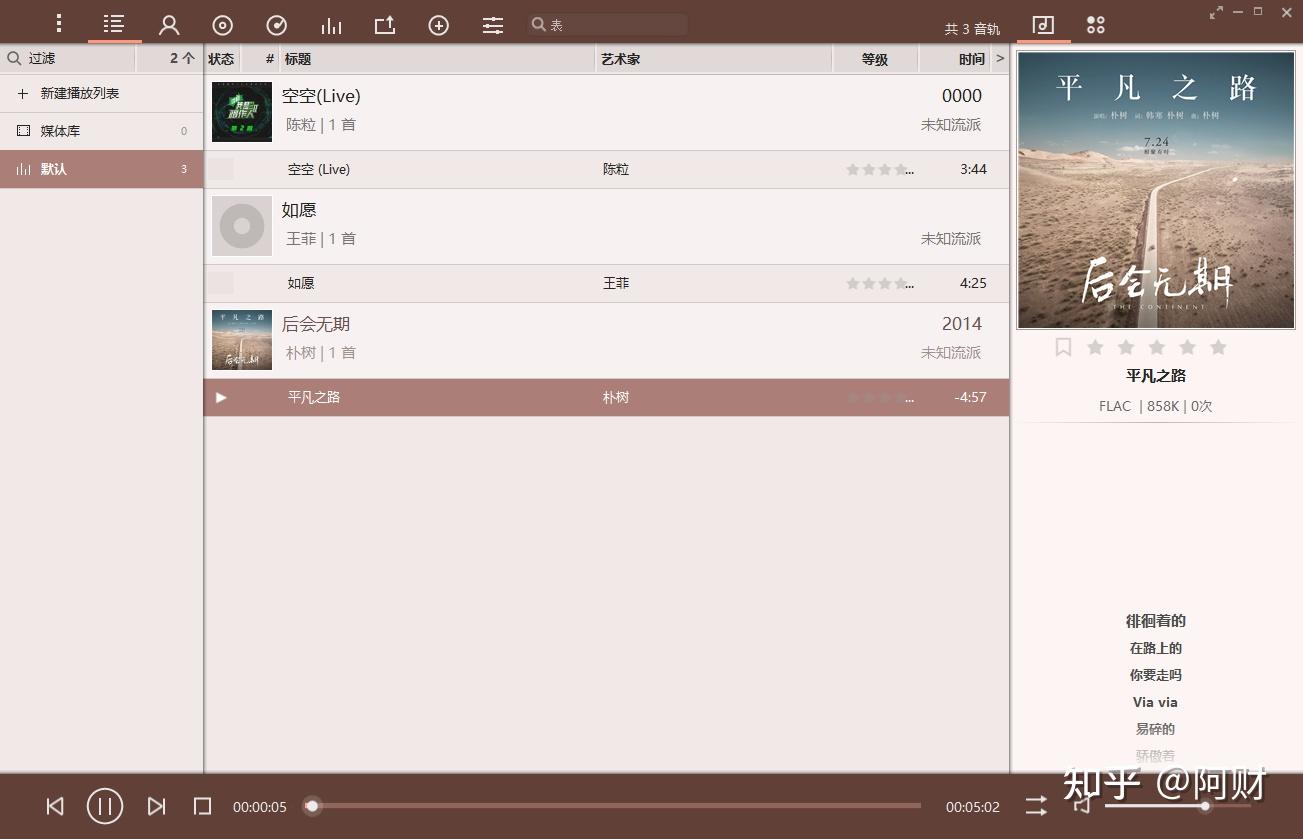The image size is (1303, 839).
Task: Click the FLAC | 858K | 0次 info line
Action: click(1156, 406)
